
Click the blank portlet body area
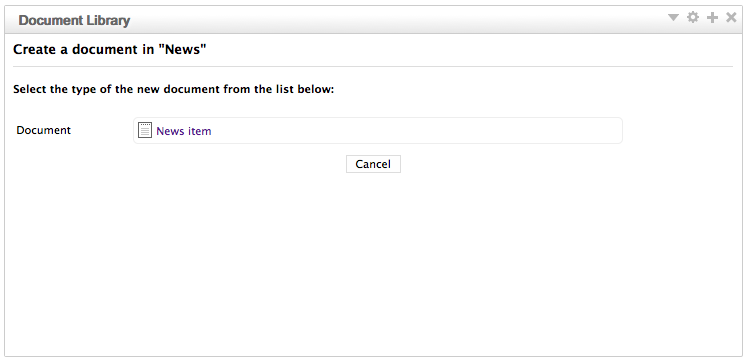(x=373, y=262)
